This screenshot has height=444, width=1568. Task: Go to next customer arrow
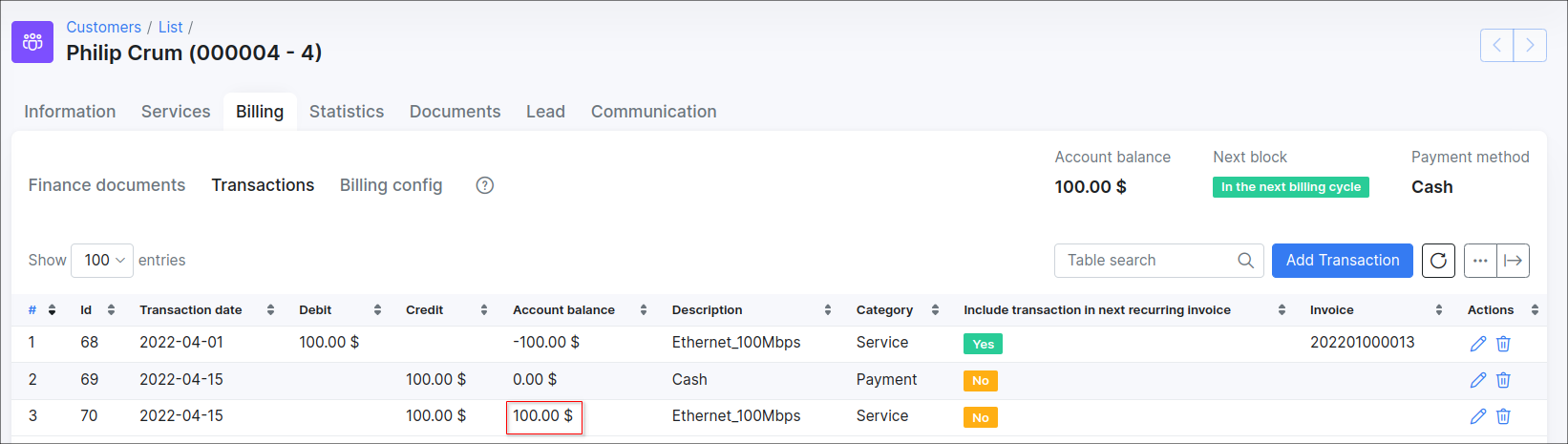[x=1530, y=45]
